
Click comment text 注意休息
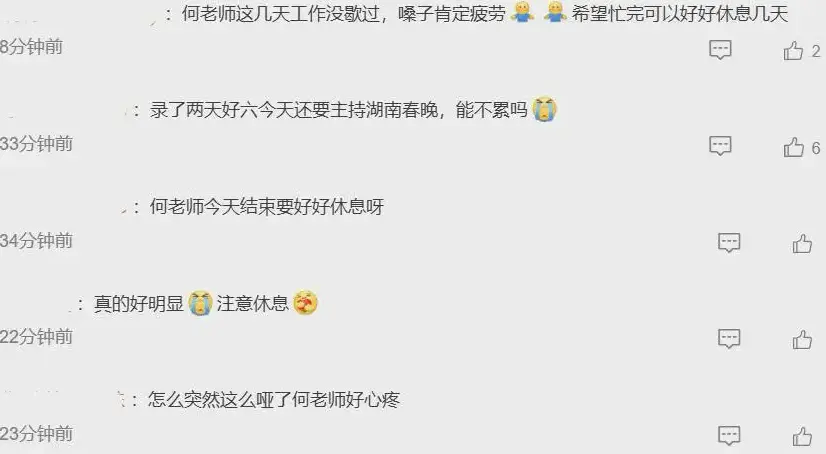coord(253,303)
